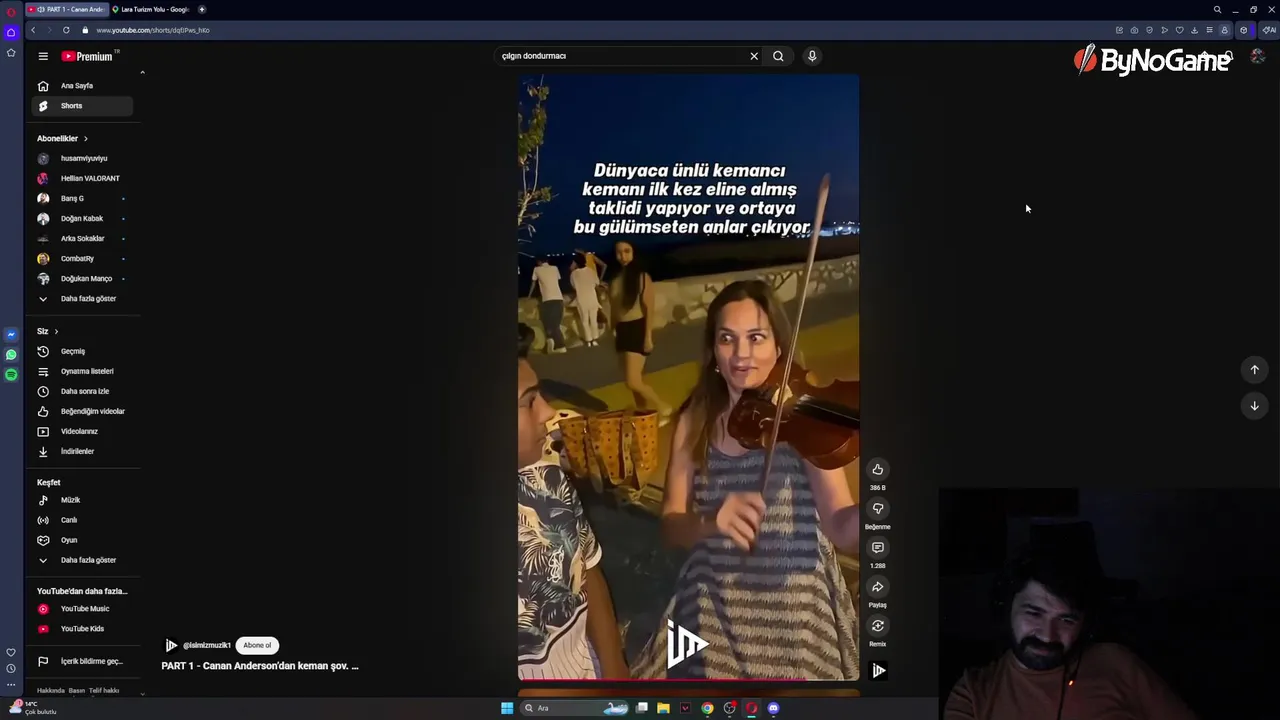Pause the playing Short video
This screenshot has height=720, width=1280.
(688, 378)
